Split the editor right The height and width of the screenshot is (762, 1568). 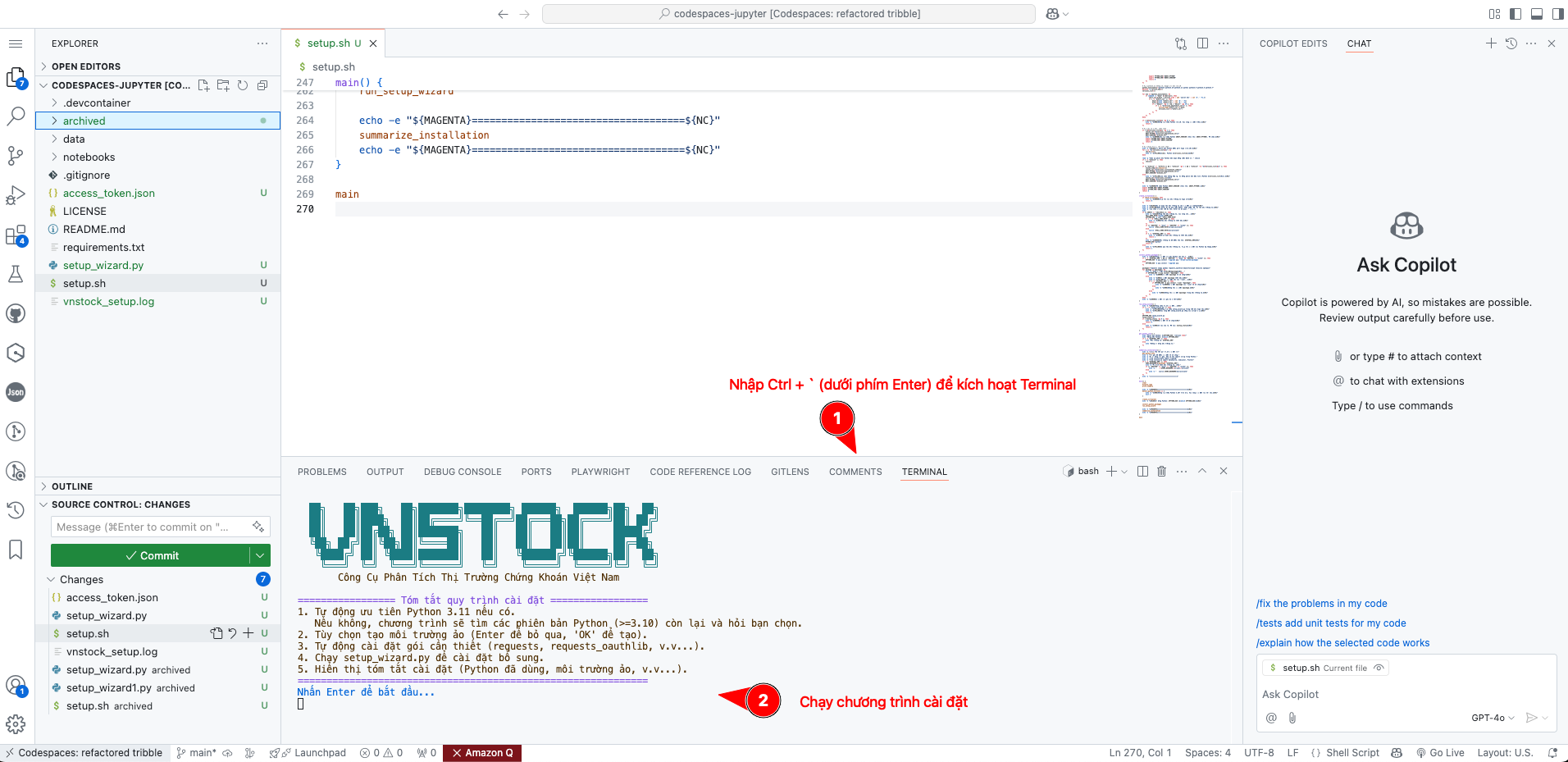pos(1202,43)
